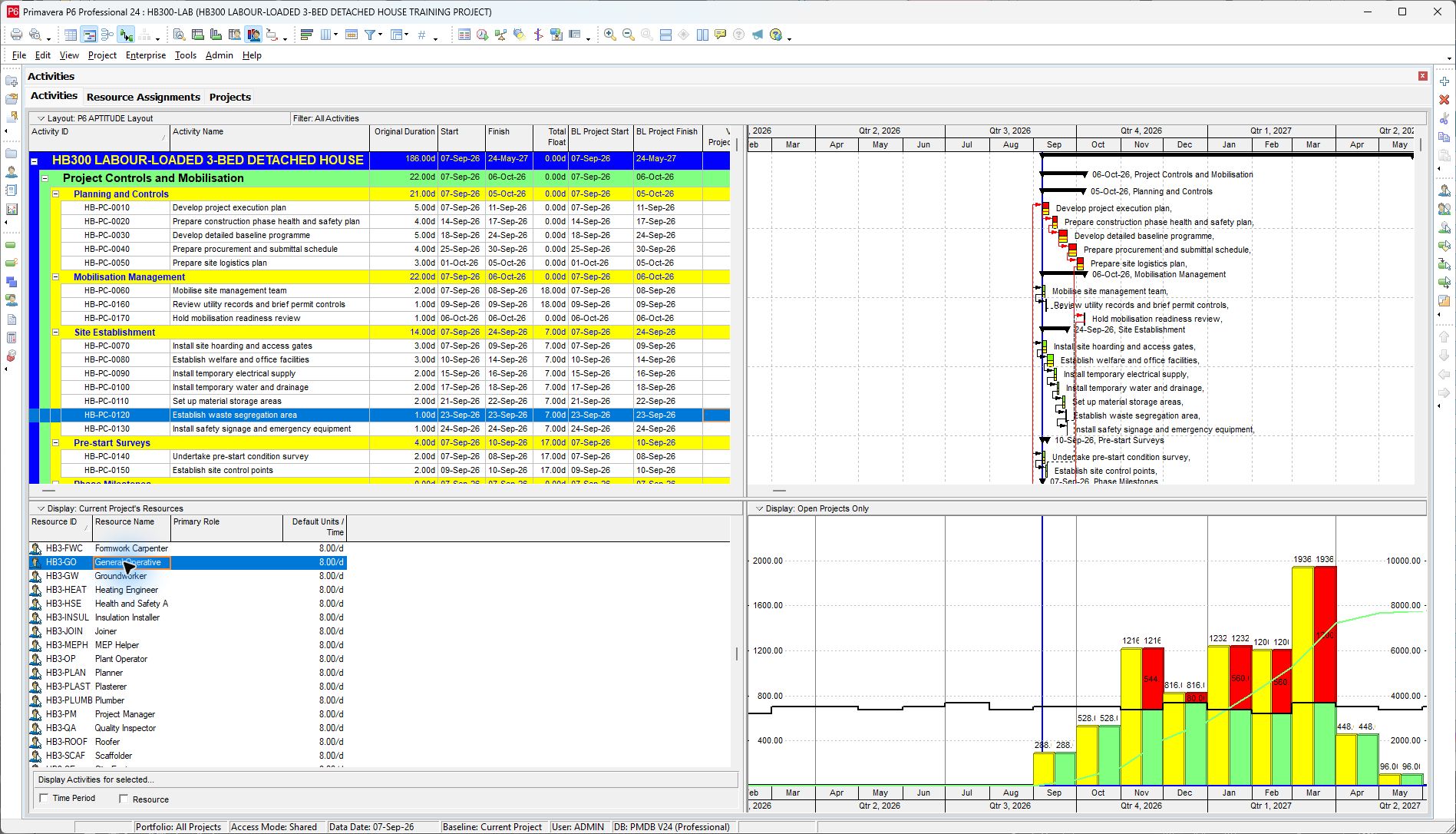Click the red X Delete icon

click(x=1444, y=100)
